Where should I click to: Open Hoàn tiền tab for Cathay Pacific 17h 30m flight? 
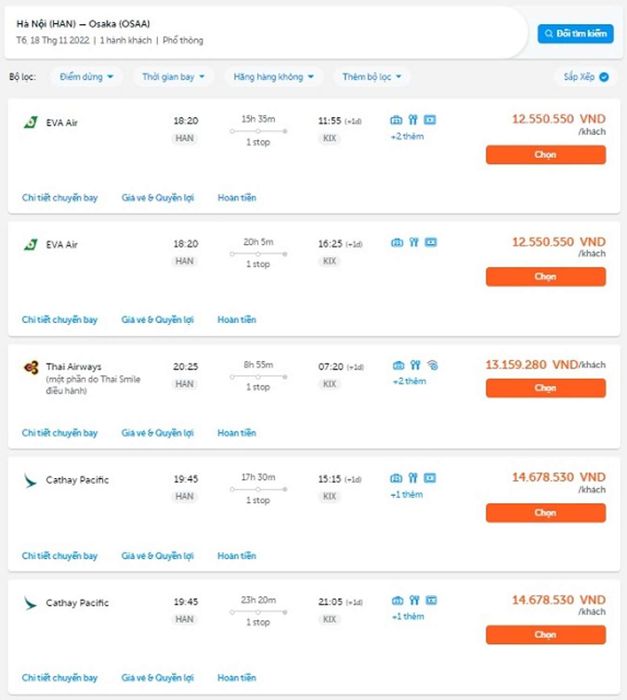click(237, 556)
